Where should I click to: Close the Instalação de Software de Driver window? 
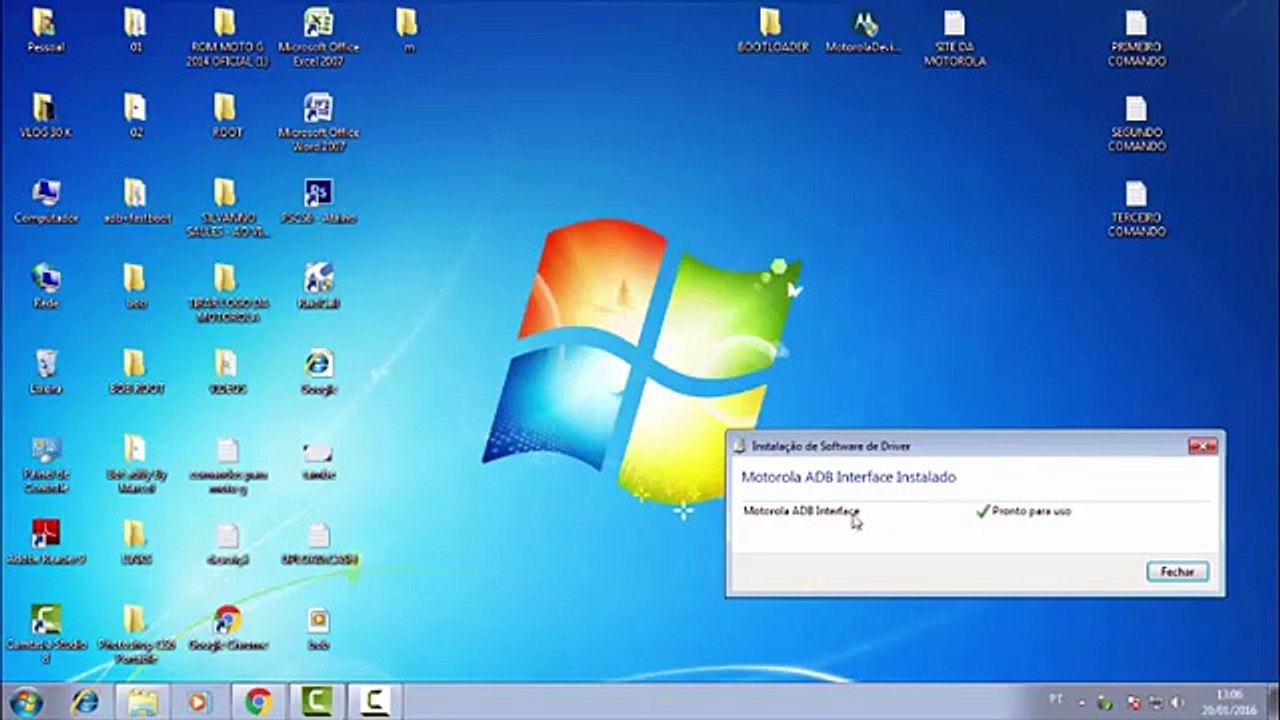coord(1202,446)
